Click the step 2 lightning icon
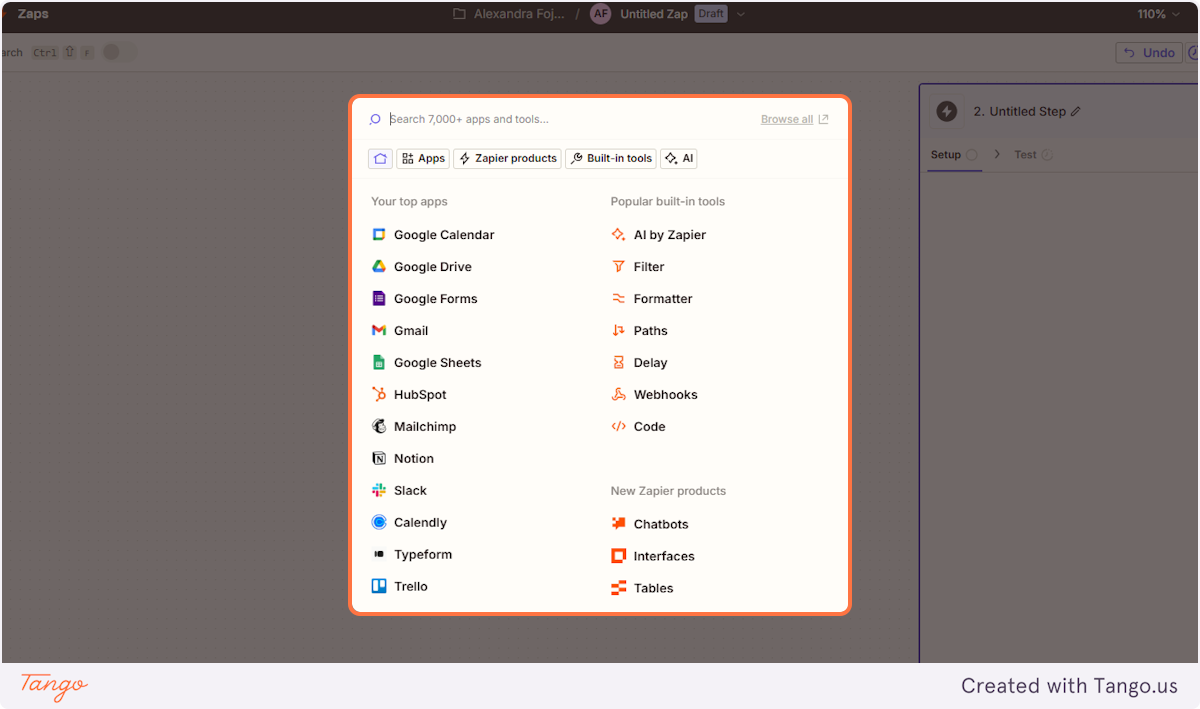Screen dimensions: 1200x709 [947, 112]
